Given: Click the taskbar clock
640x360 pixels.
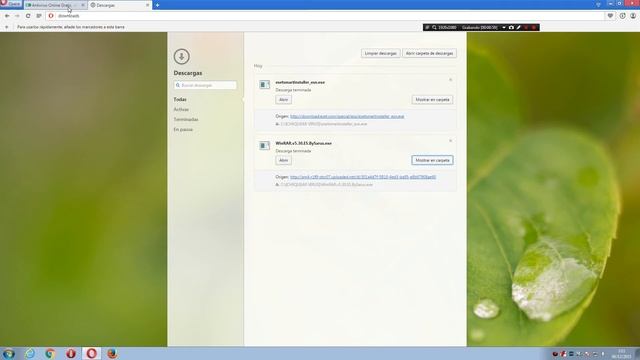Looking at the screenshot, I should [622, 354].
